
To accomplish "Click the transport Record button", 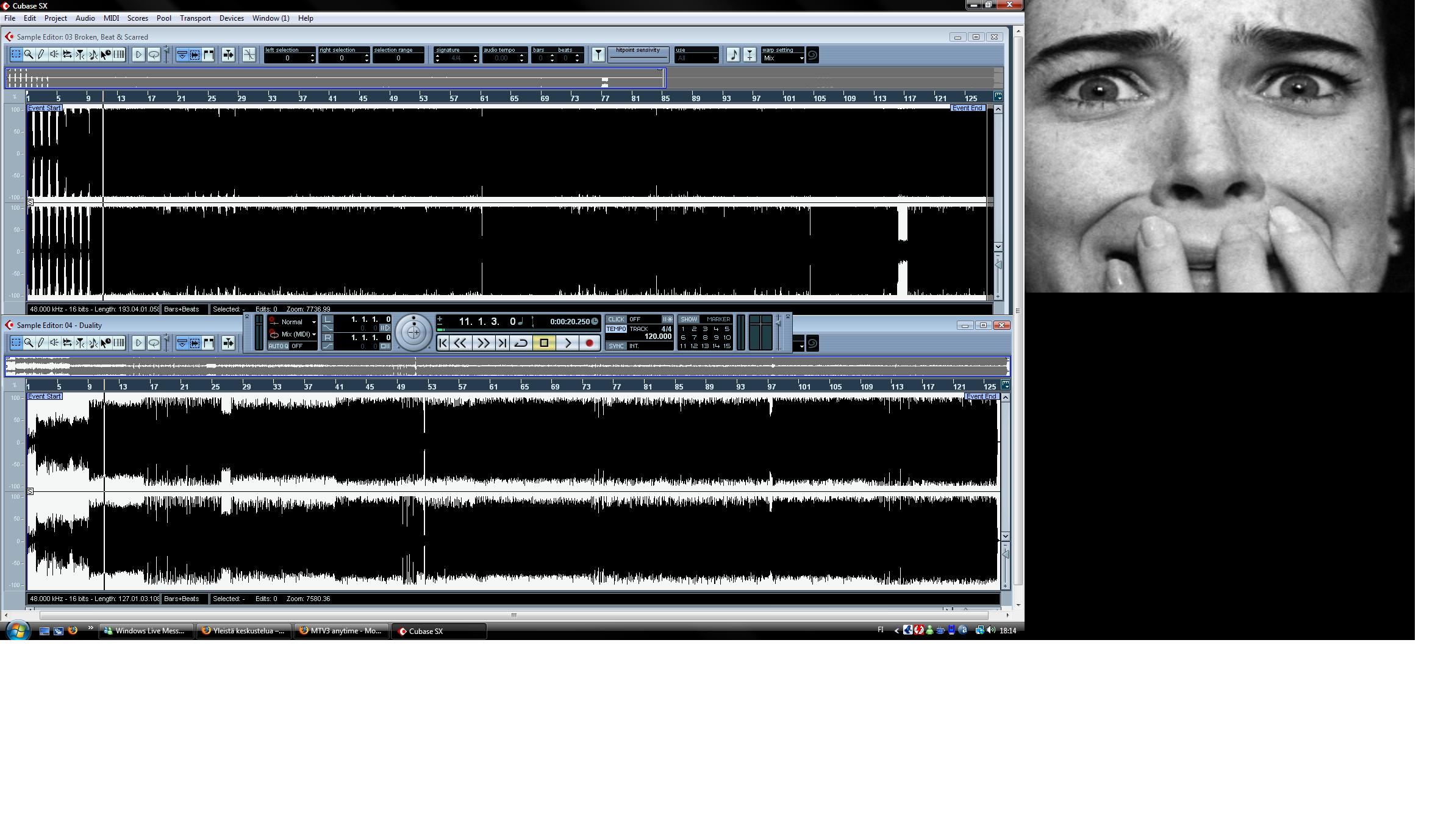I will tap(589, 343).
